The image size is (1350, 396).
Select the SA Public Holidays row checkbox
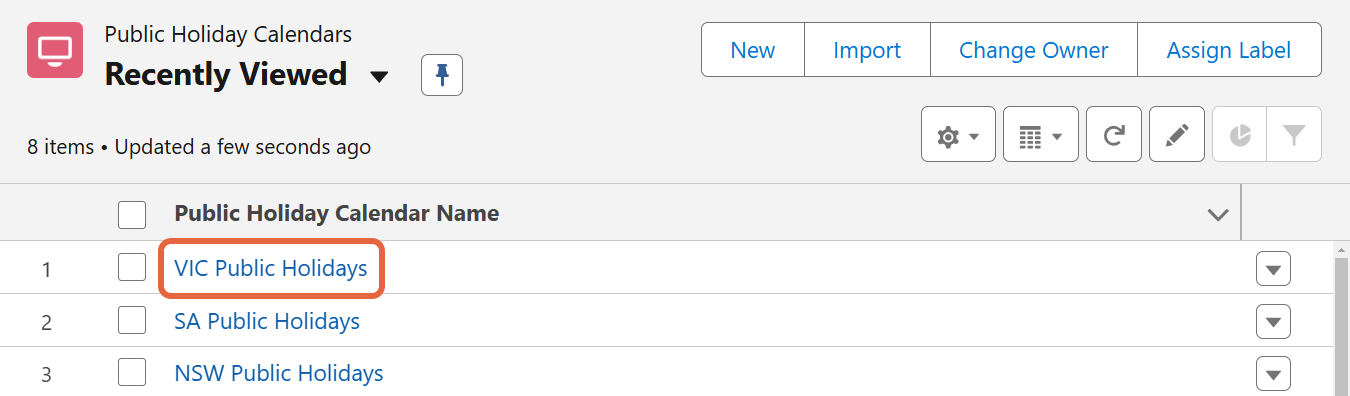[x=132, y=321]
